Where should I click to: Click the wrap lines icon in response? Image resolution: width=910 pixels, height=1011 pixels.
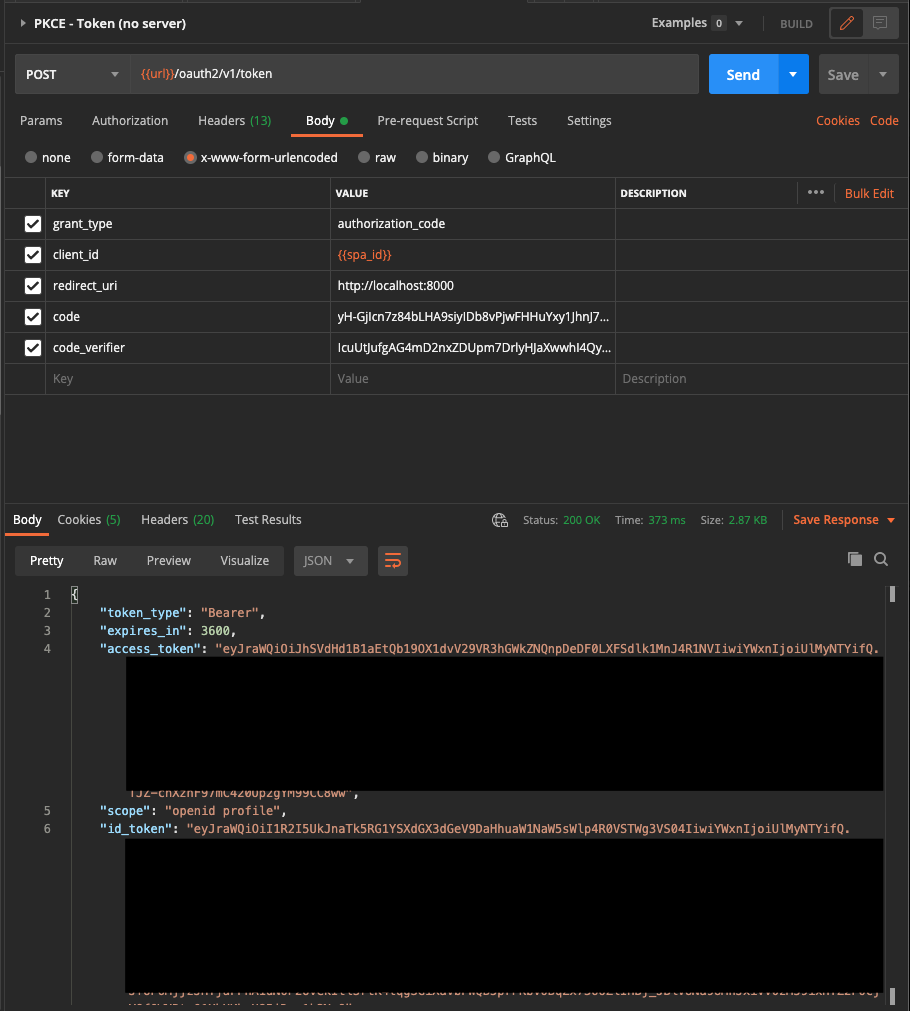[x=393, y=561]
